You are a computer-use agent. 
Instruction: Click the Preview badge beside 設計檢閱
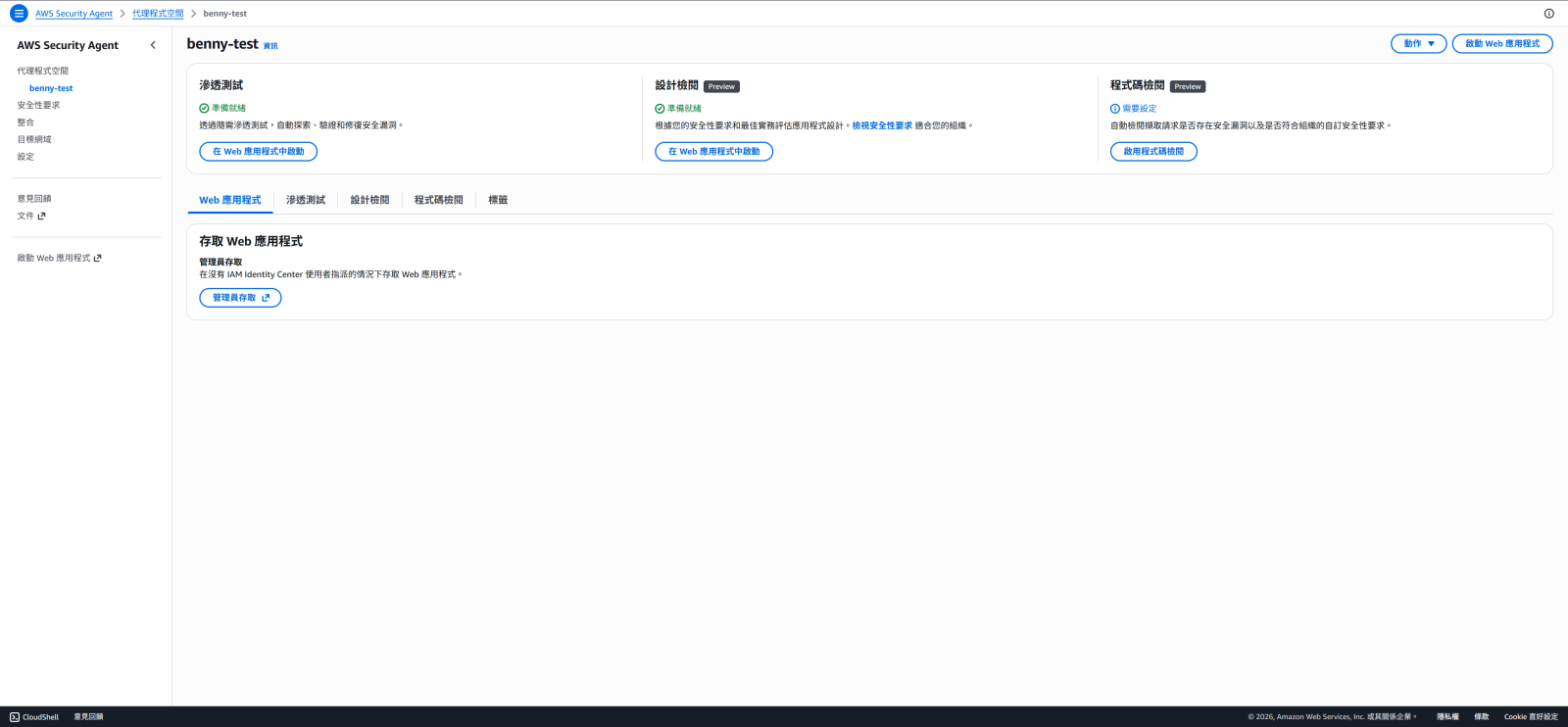tap(721, 87)
